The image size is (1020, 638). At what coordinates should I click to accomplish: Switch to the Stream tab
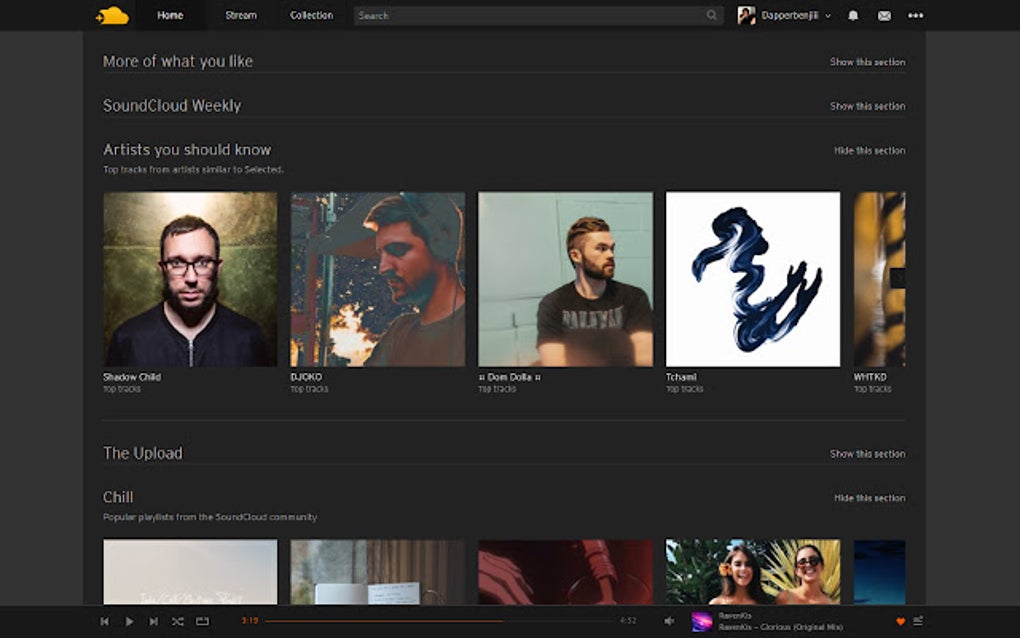pos(241,15)
